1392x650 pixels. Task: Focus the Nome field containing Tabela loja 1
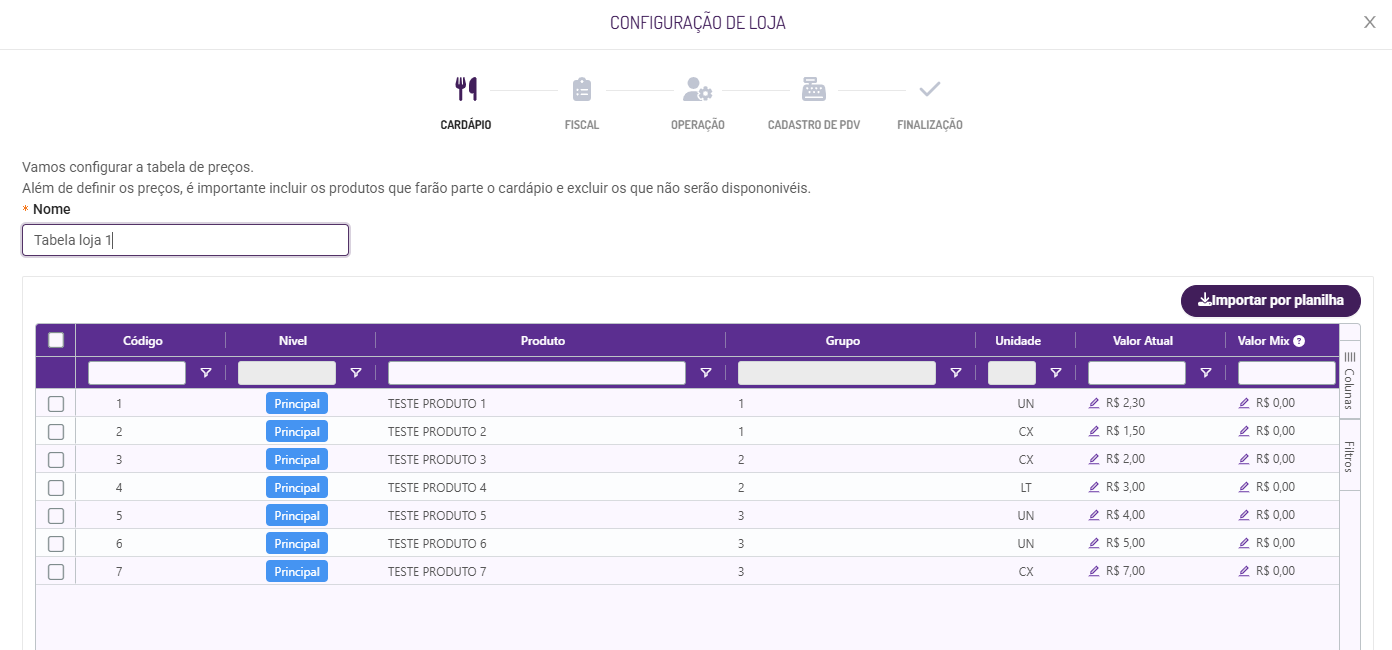point(185,240)
